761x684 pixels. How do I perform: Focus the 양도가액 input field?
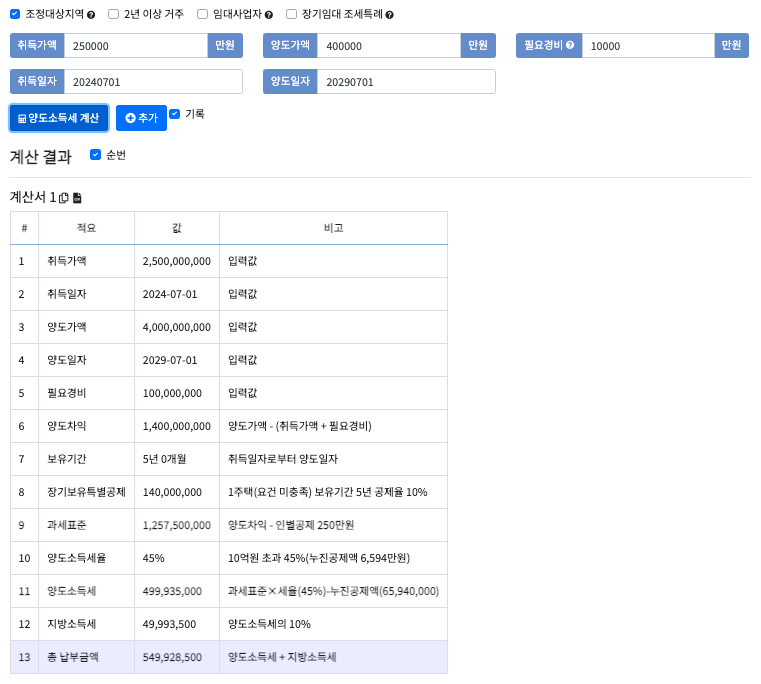[389, 46]
